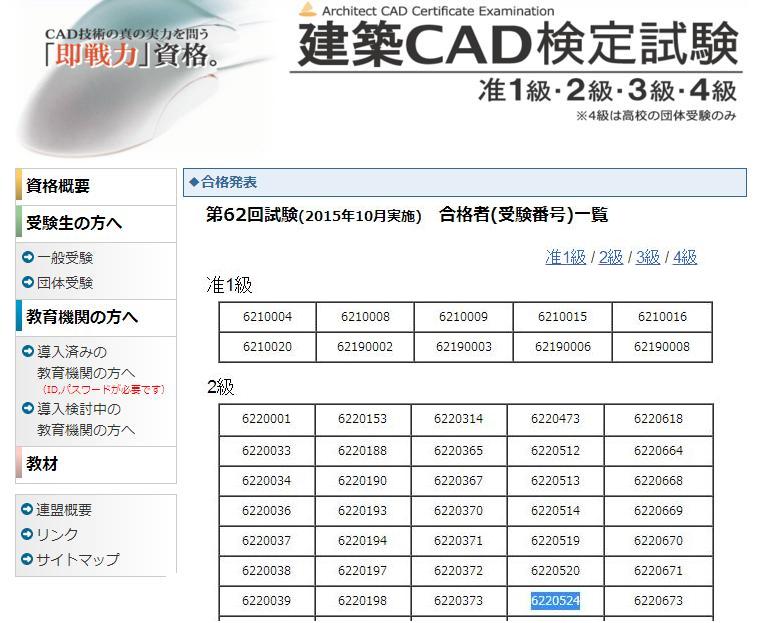Select cell 6220314
The width and height of the screenshot is (760, 623).
[x=459, y=419]
